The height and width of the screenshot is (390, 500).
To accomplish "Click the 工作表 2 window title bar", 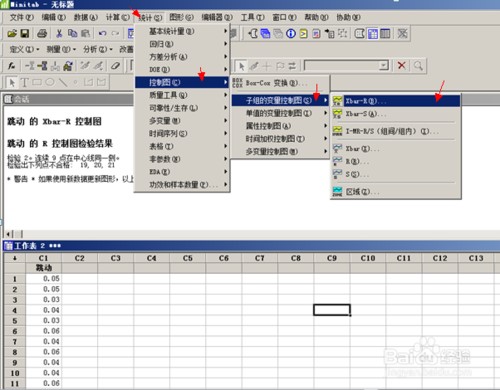I will tap(252, 246).
